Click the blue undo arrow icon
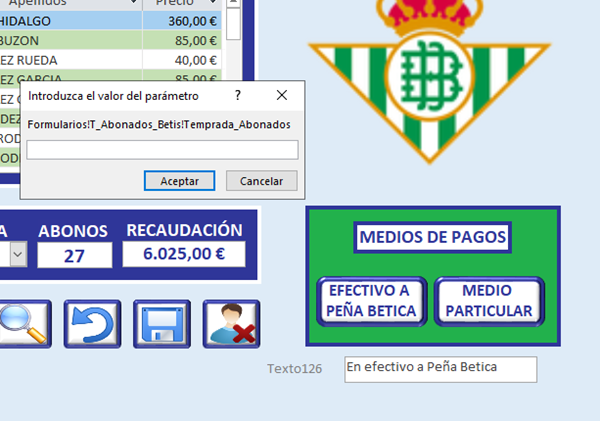The height and width of the screenshot is (421, 600). [92, 324]
